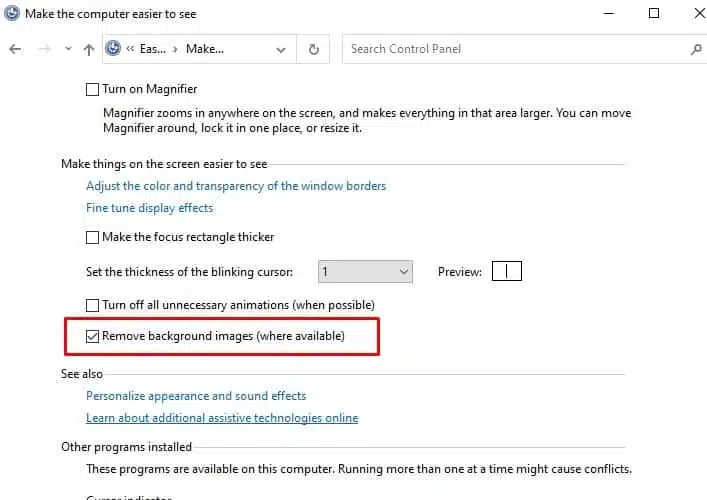Screen dimensions: 707x500
Task: Check Make the focus rectangle thicker
Action: (93, 237)
